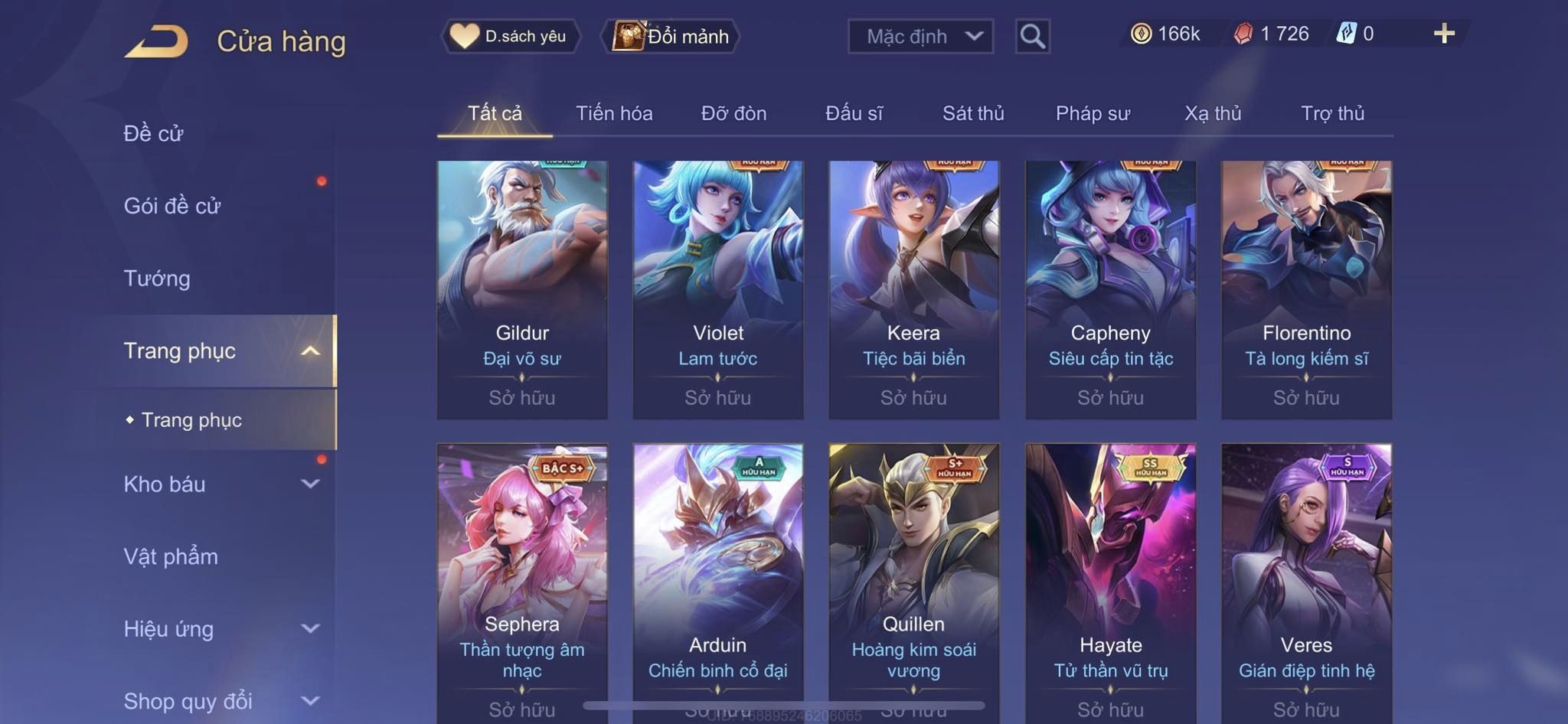Image resolution: width=1568 pixels, height=724 pixels.
Task: Click the plus icon to add currency
Action: click(1444, 34)
